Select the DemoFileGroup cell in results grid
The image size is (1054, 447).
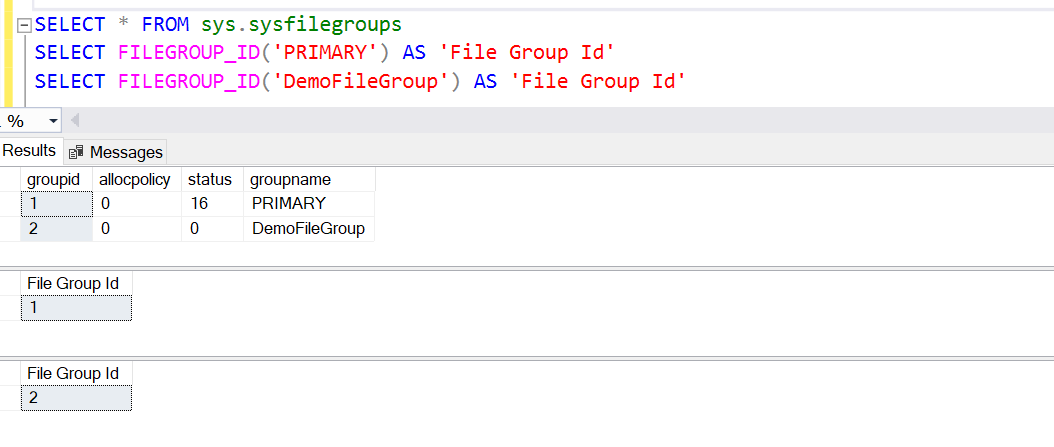(307, 229)
